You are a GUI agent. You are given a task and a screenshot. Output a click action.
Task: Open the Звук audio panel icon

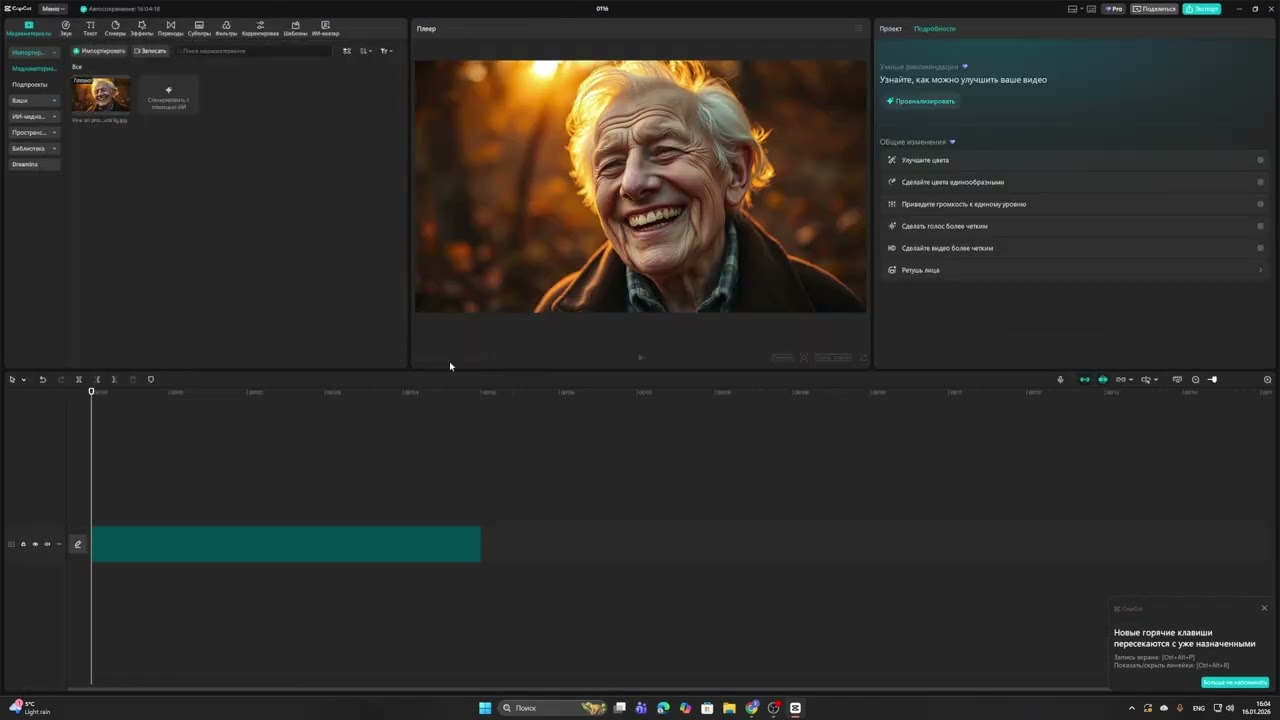click(66, 28)
